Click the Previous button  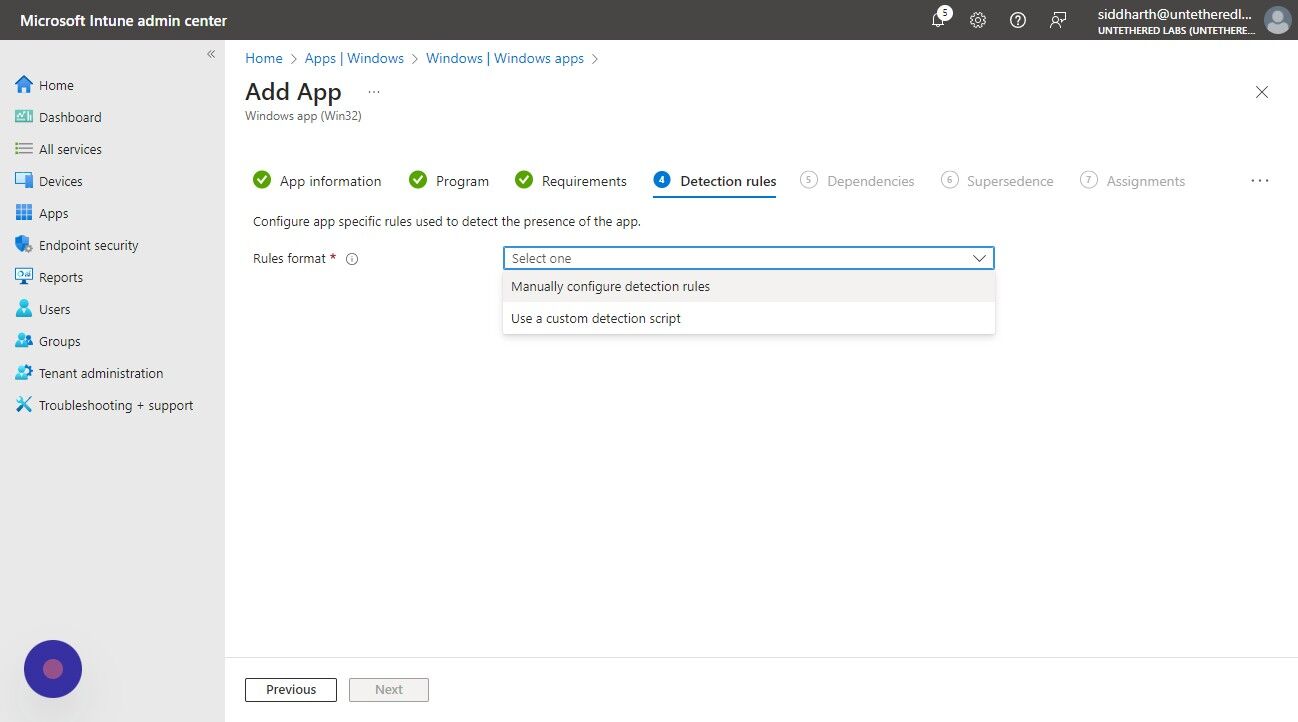[x=291, y=690]
